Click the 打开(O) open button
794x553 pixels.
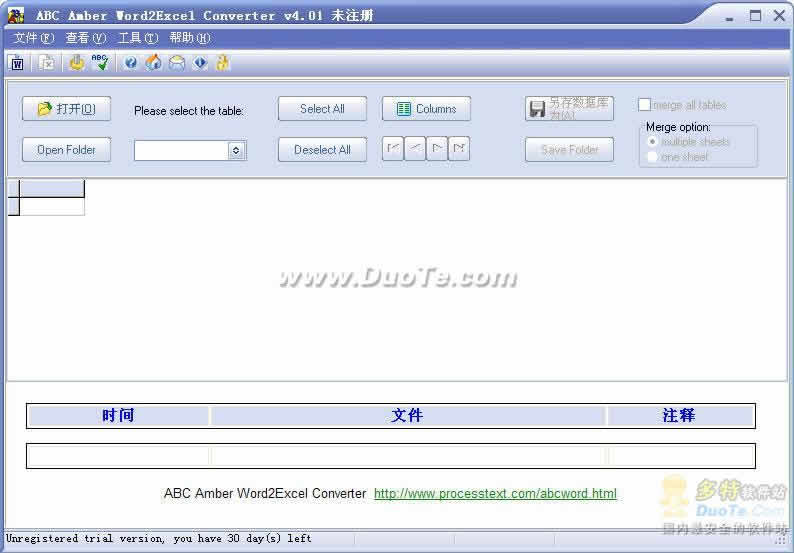pos(66,109)
